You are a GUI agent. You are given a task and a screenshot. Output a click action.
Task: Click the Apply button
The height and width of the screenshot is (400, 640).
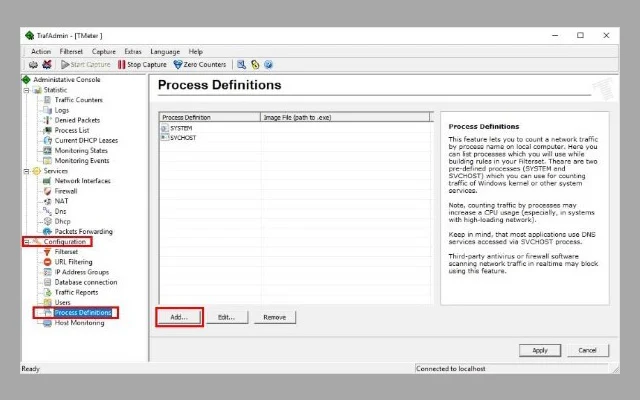point(540,350)
